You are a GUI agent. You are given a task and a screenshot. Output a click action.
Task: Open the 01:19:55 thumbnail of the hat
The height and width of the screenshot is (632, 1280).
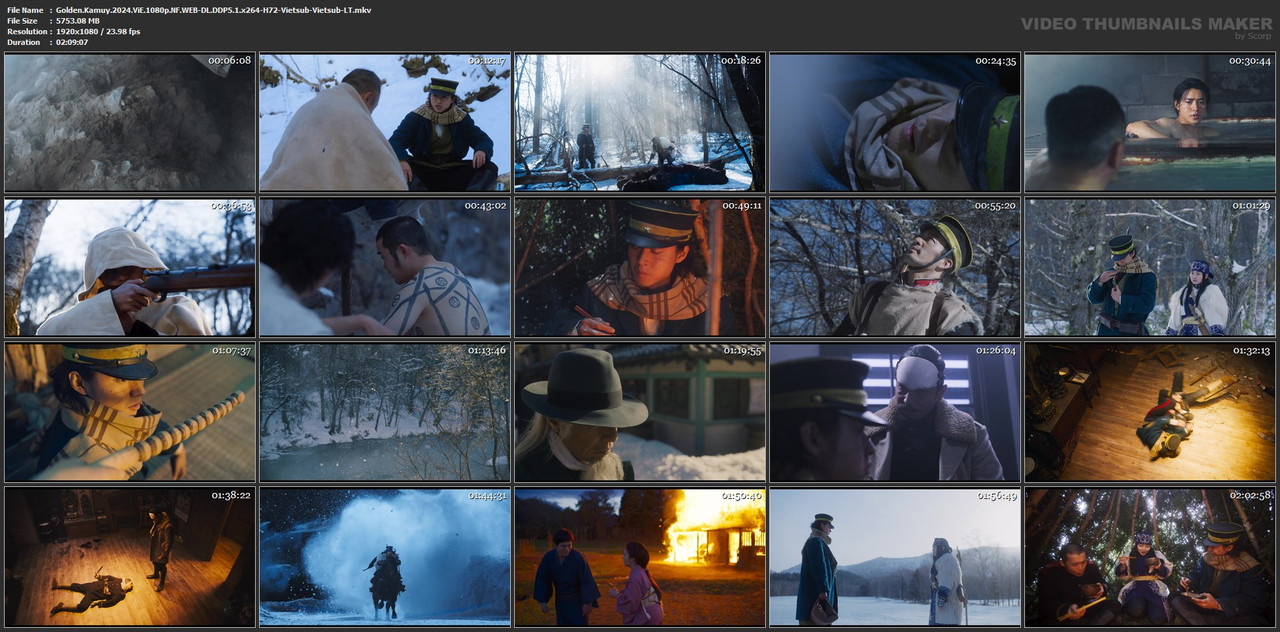click(x=640, y=412)
